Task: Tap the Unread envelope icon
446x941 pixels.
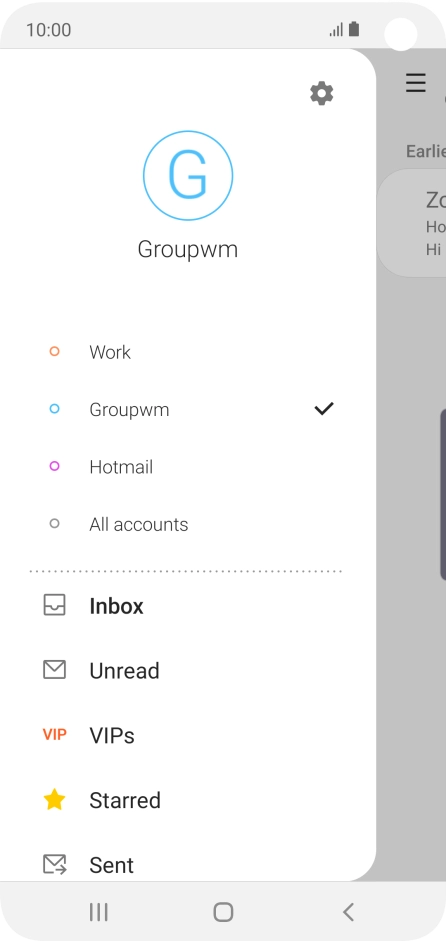Action: 55,670
